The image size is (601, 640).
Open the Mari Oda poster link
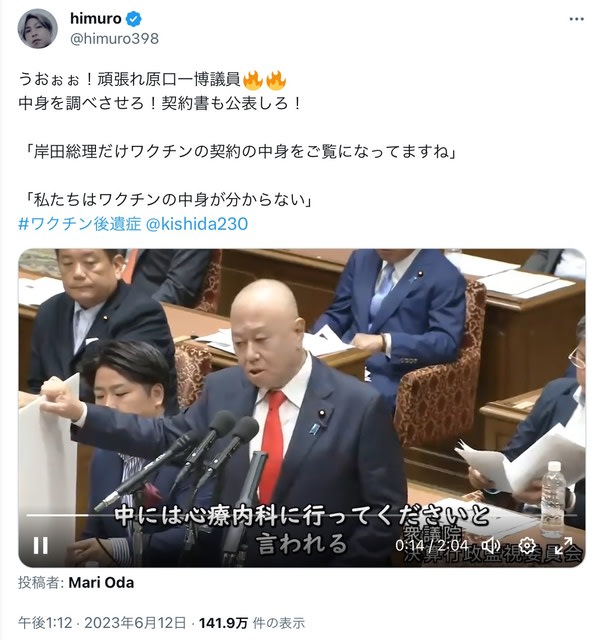click(x=101, y=582)
